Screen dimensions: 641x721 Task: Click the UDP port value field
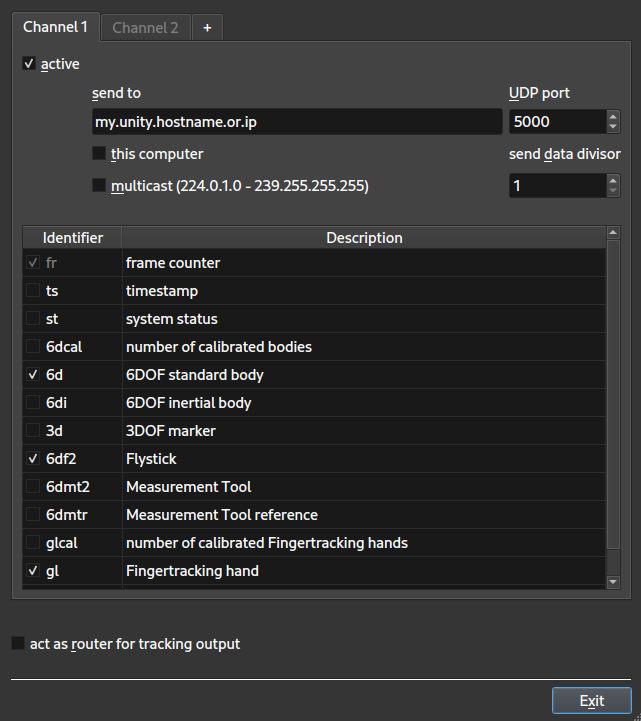pos(557,122)
